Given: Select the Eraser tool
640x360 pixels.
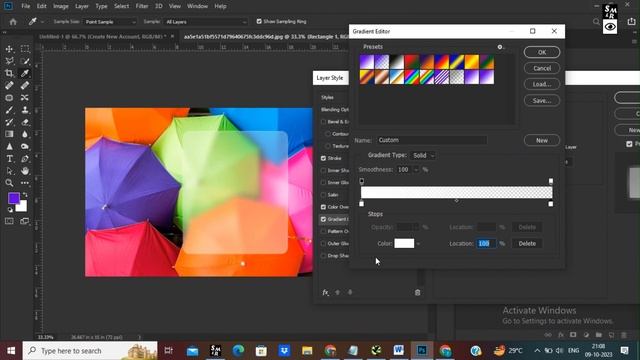Looking at the screenshot, I should pos(25,122).
